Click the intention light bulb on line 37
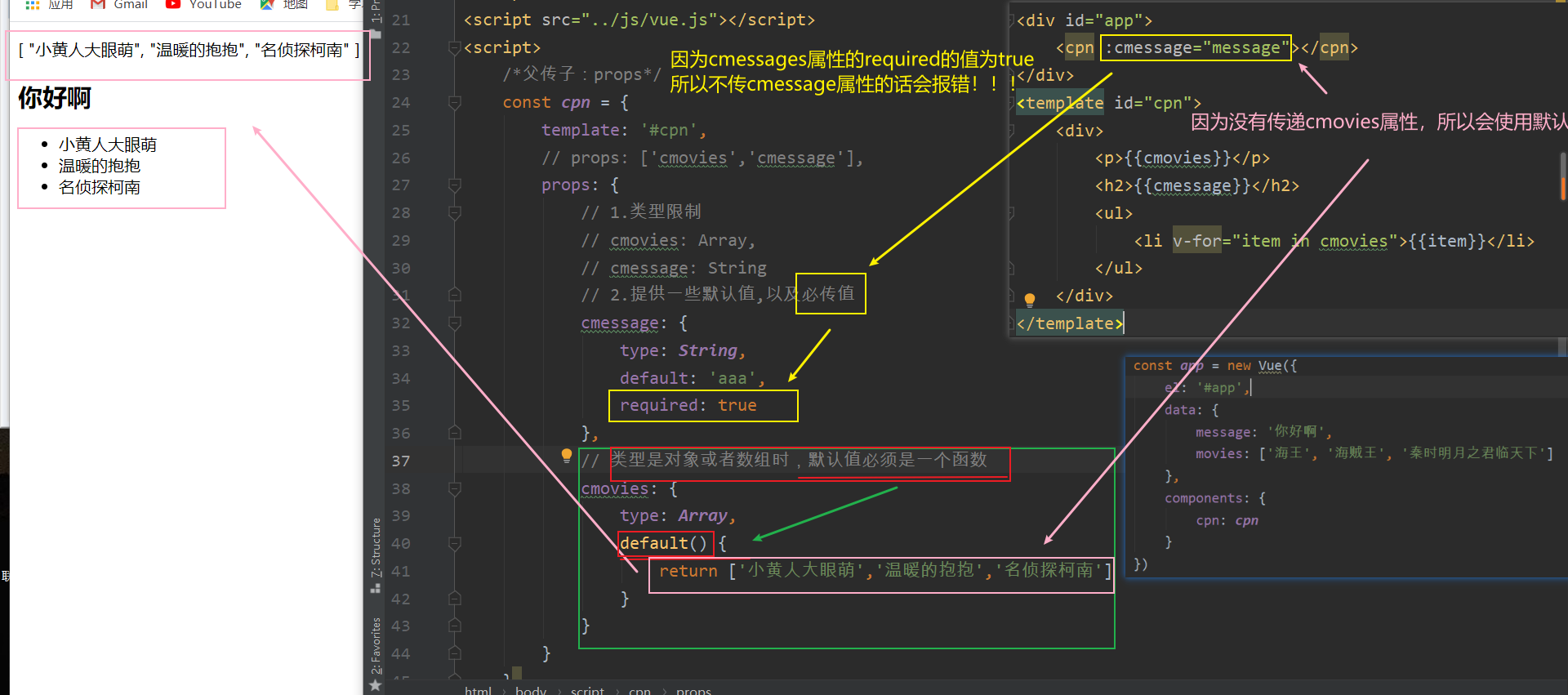1568x695 pixels. pyautogui.click(x=567, y=456)
